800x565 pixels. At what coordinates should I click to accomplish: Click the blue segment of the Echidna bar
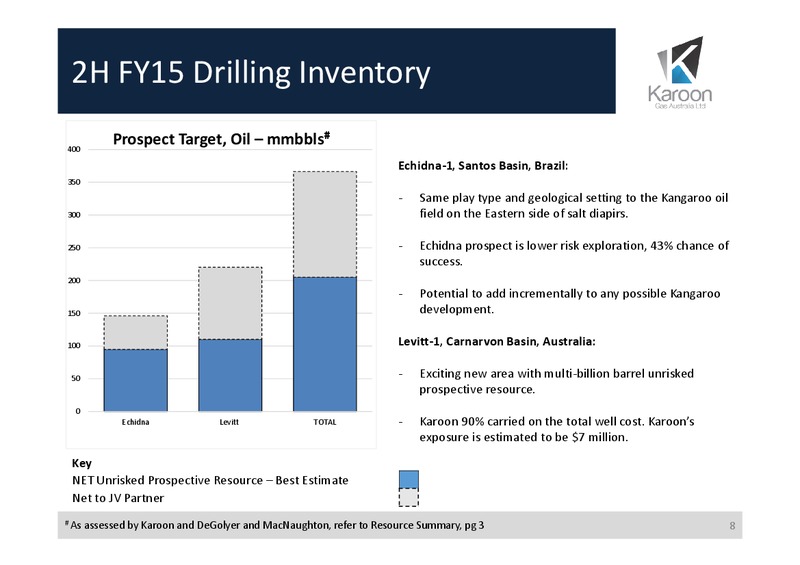[136, 380]
